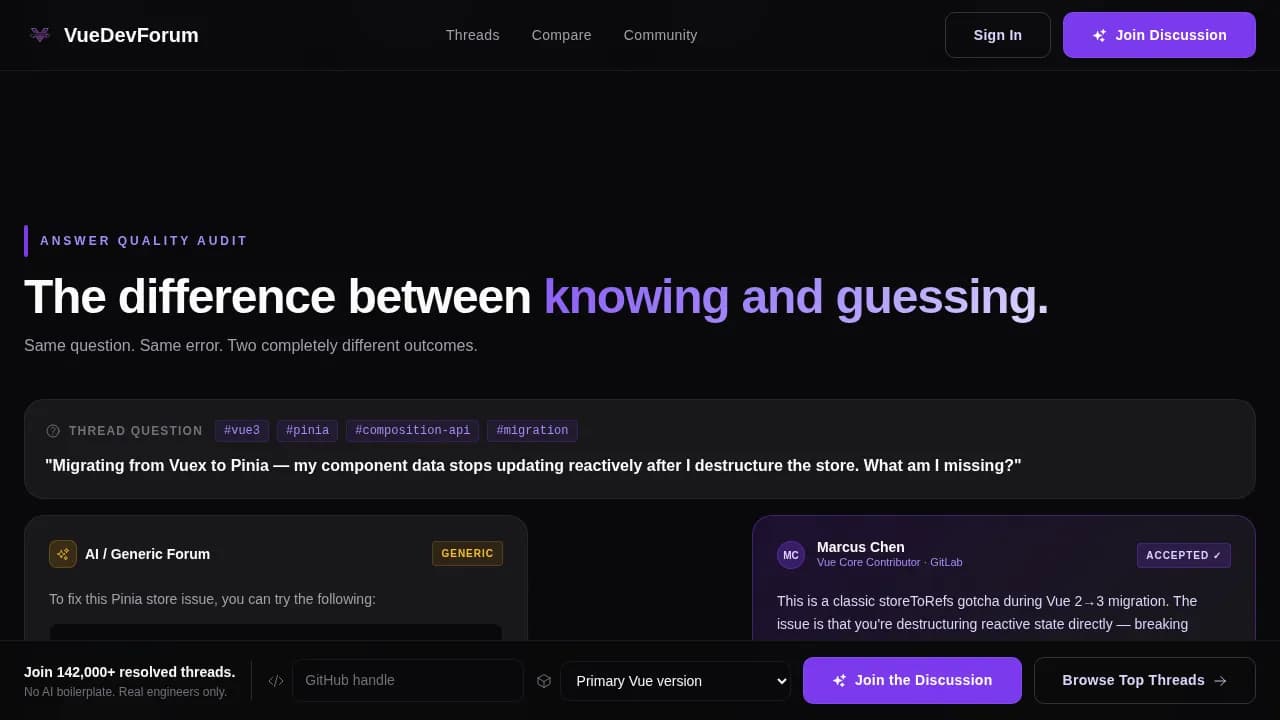The image size is (1280, 720).
Task: Select the #pinia tag
Action: tap(308, 431)
